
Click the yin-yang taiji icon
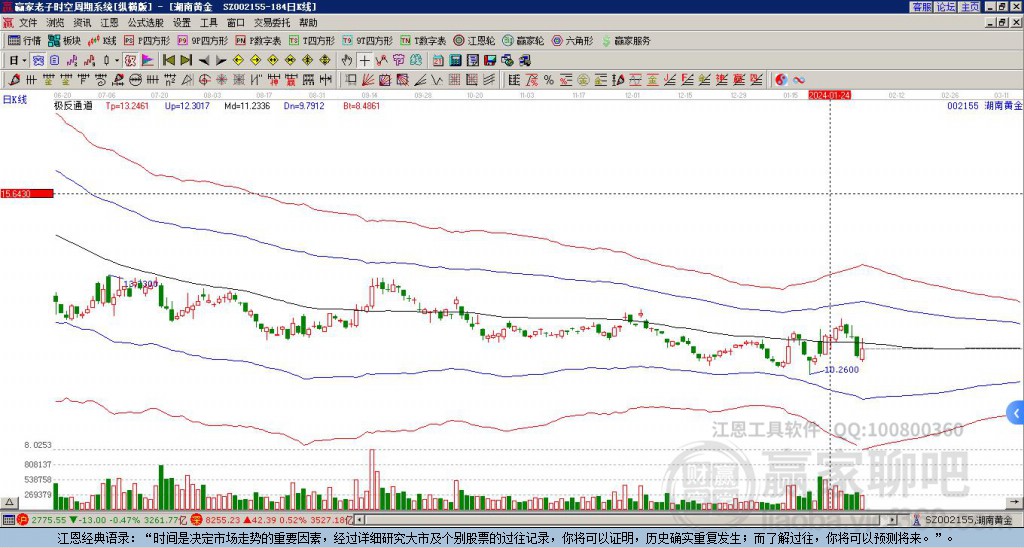point(782,79)
